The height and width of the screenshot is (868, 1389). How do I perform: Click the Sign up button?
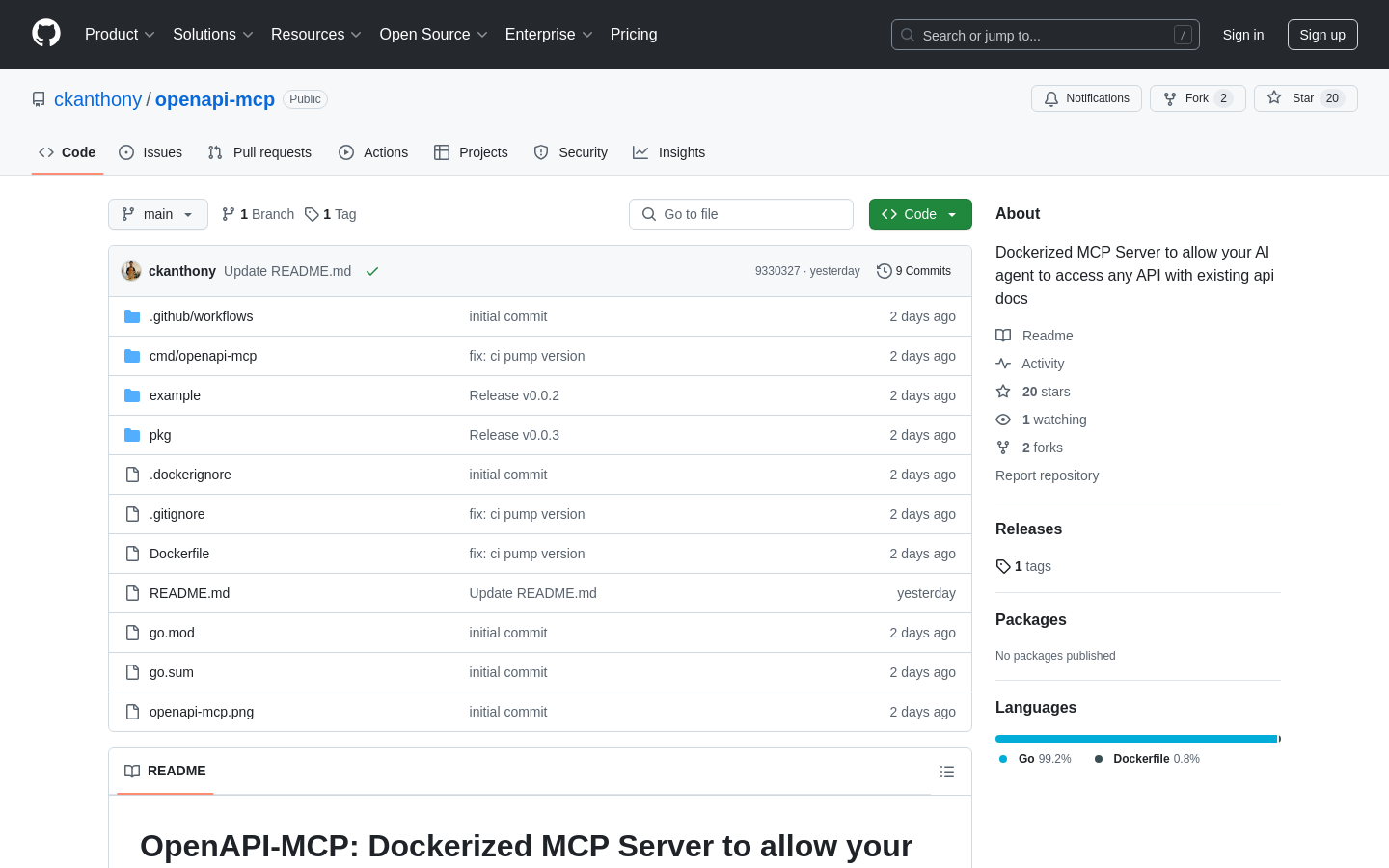[1322, 35]
